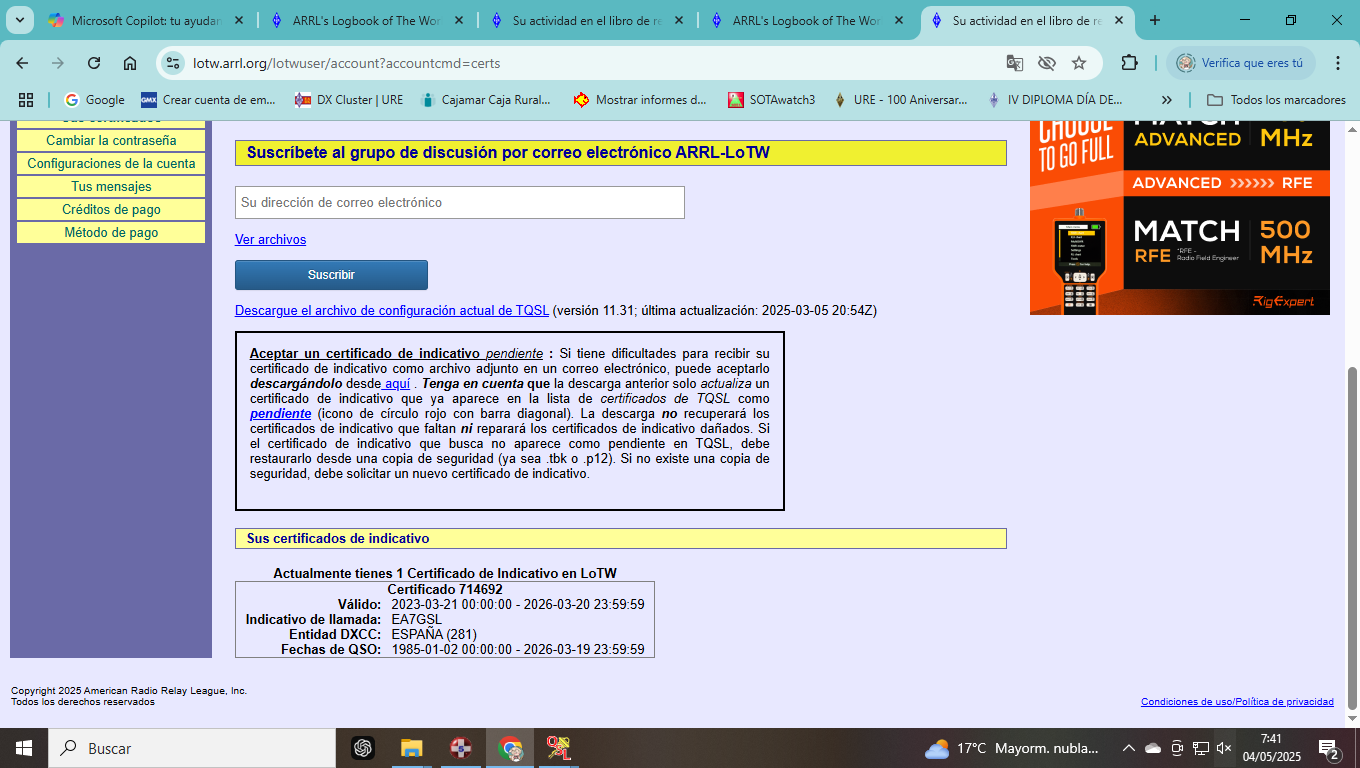The width and height of the screenshot is (1360, 768).
Task: Open ChatGPT from the taskbar
Action: tap(363, 748)
